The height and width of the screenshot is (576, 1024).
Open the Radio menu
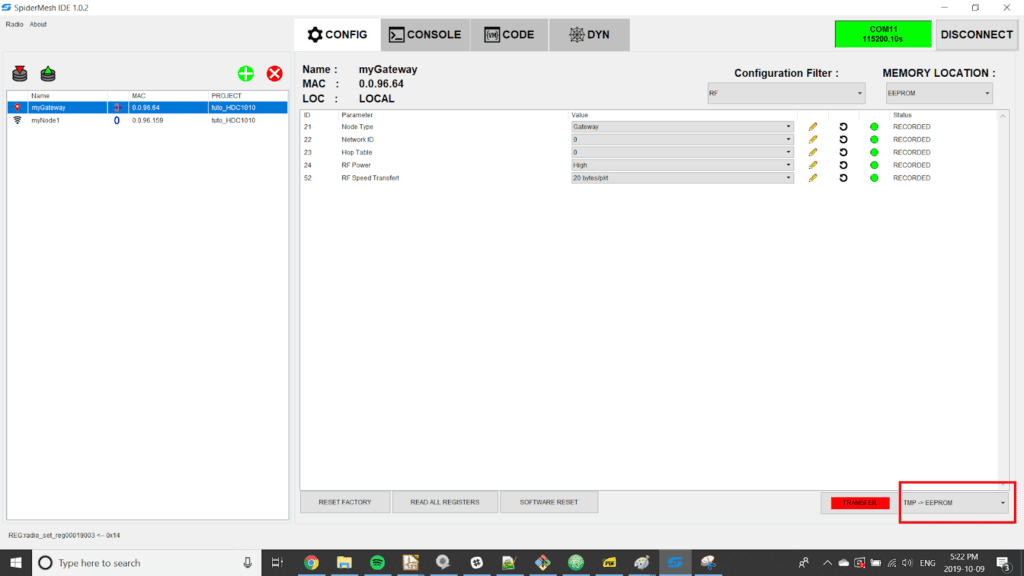(14, 24)
